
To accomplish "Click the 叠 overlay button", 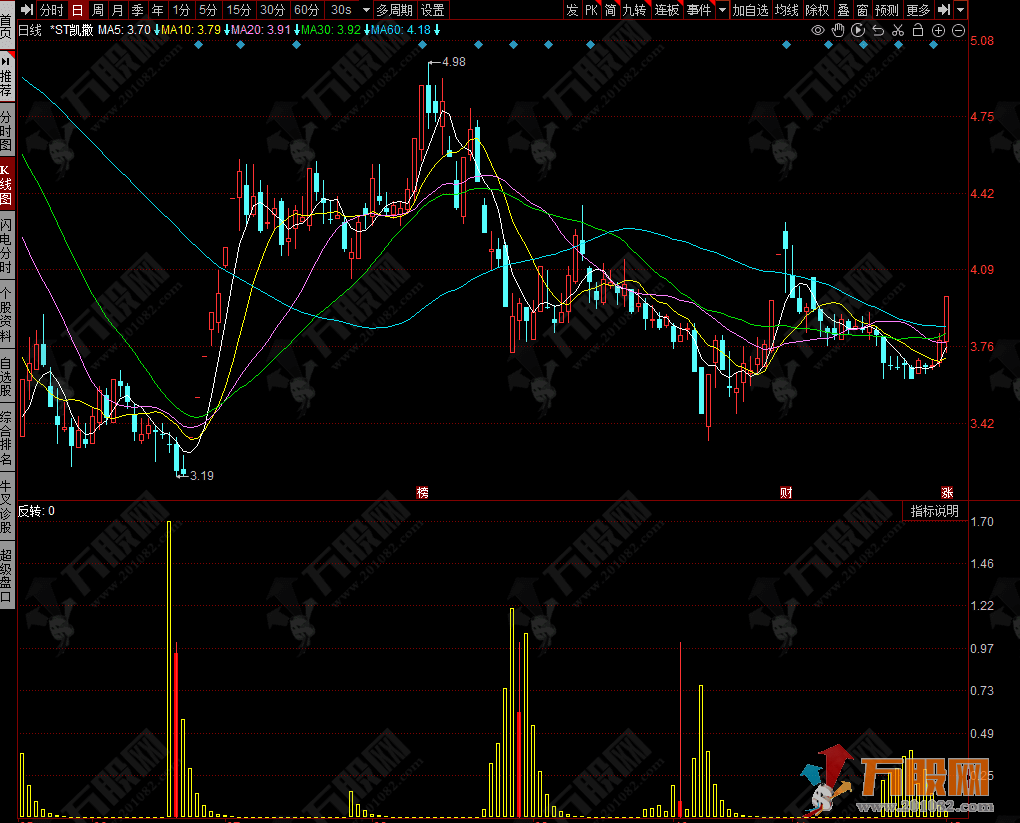I will tap(843, 10).
